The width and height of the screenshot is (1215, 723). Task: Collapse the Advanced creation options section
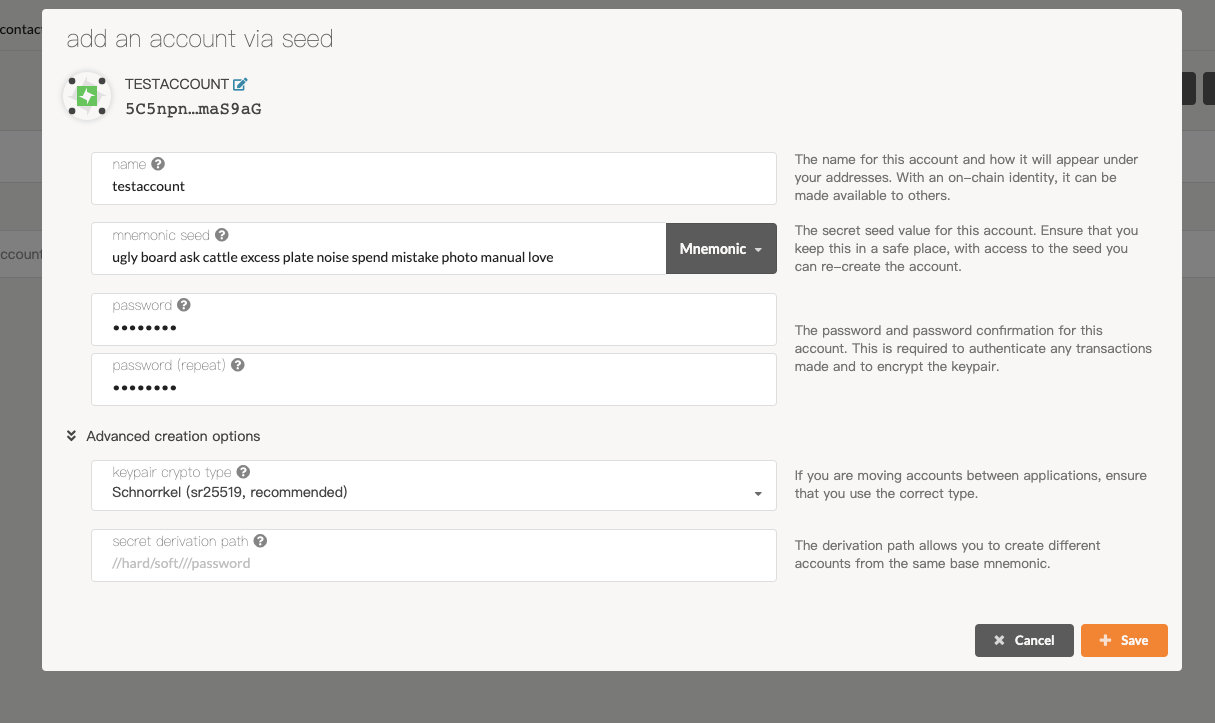point(163,436)
